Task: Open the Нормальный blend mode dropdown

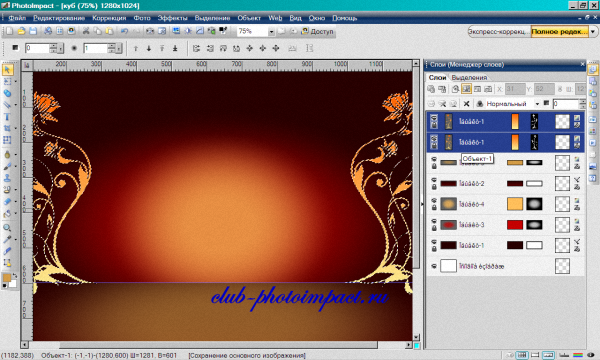Action: pos(537,104)
